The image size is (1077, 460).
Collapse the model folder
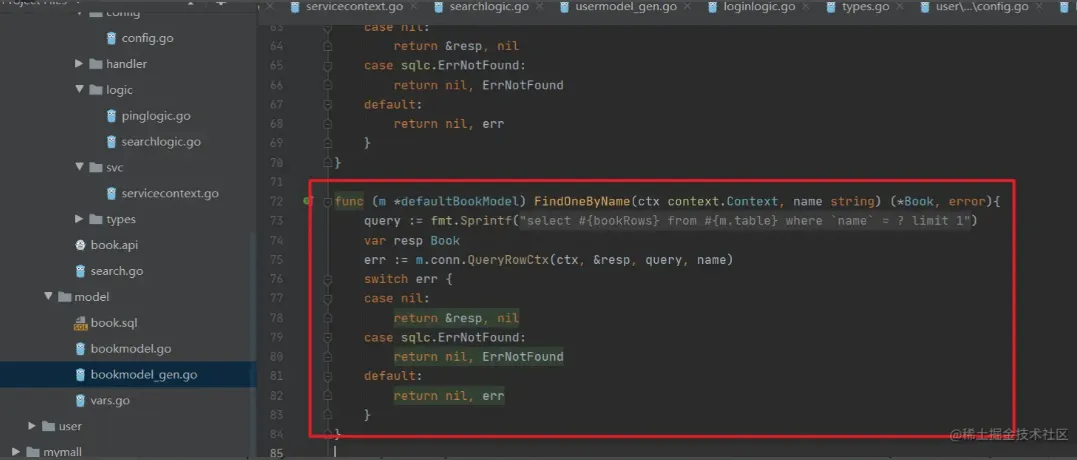(48, 297)
